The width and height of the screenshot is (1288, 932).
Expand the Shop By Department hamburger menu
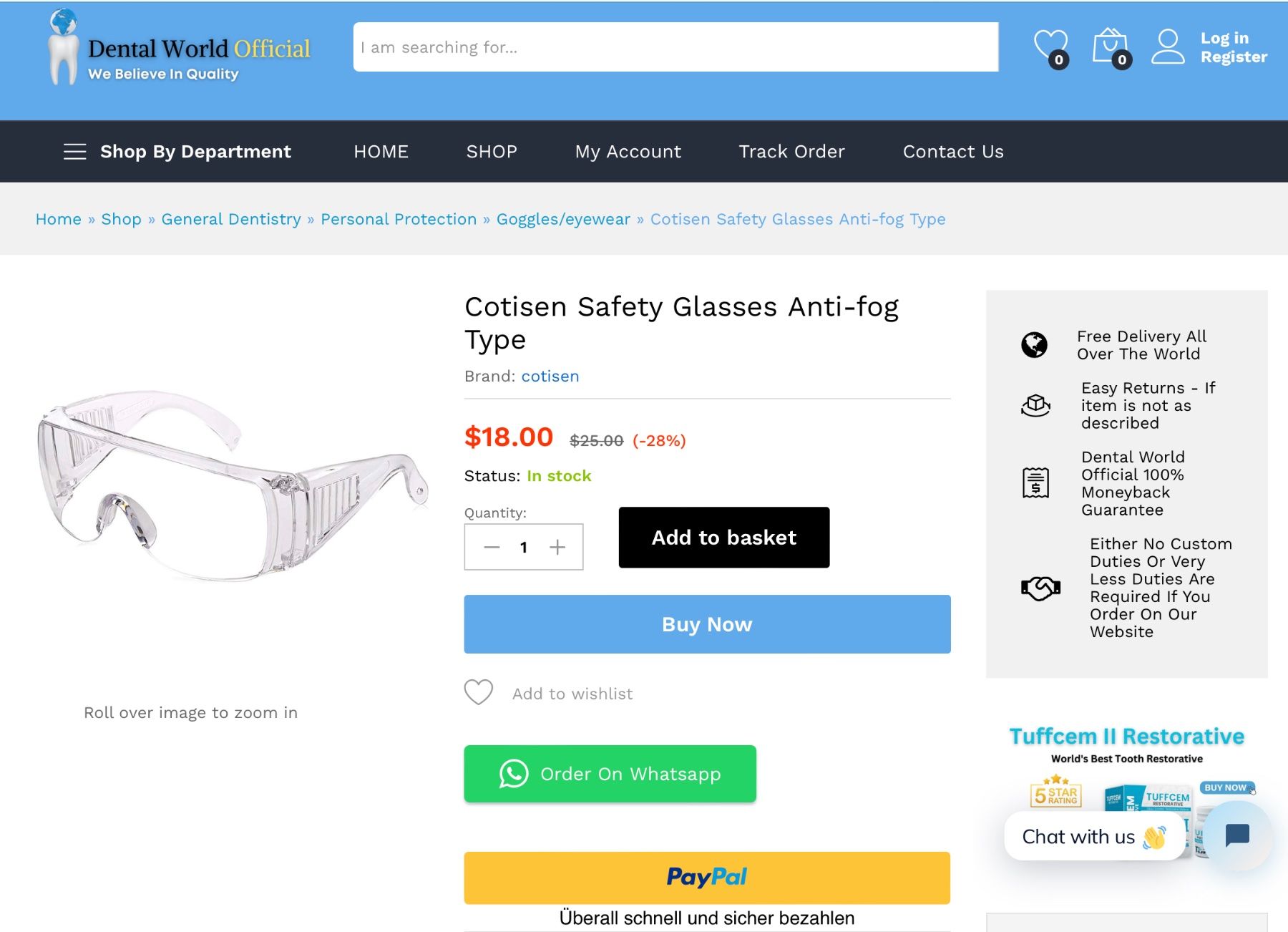74,152
